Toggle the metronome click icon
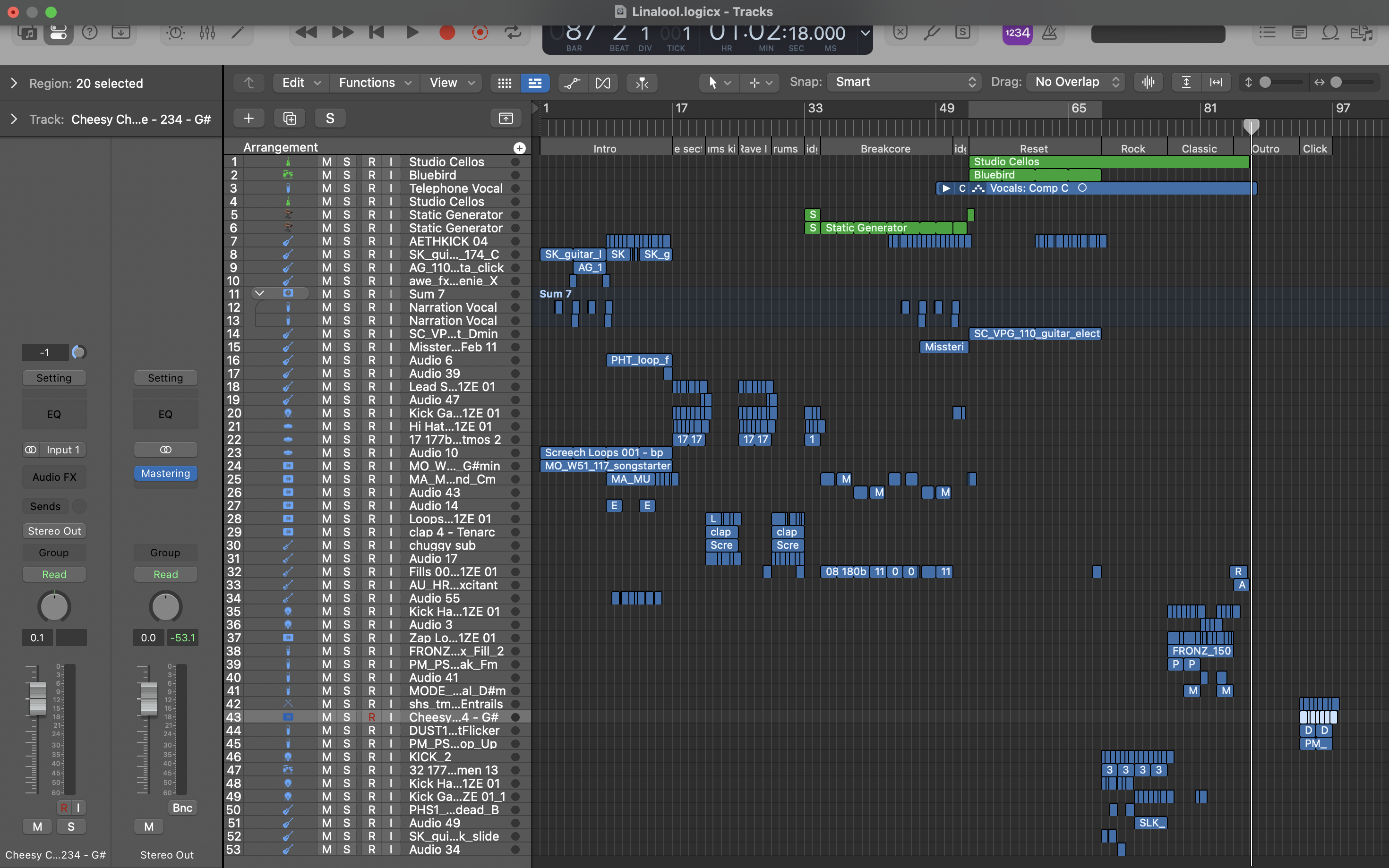The height and width of the screenshot is (868, 1389). [x=1049, y=33]
